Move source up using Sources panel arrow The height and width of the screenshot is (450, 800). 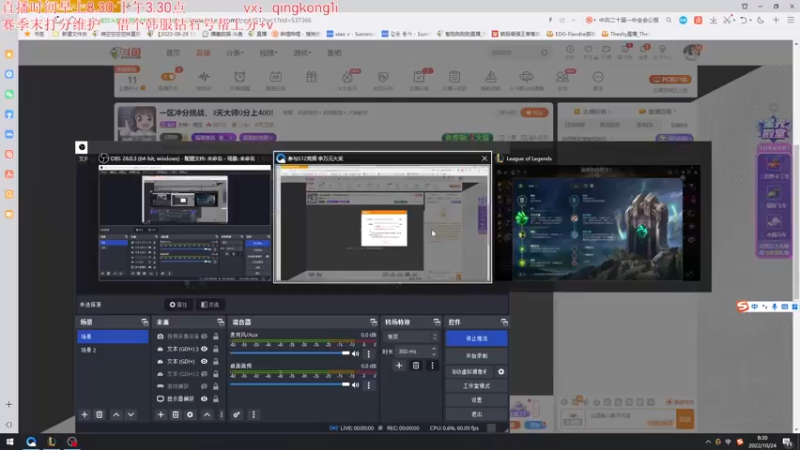[x=207, y=415]
